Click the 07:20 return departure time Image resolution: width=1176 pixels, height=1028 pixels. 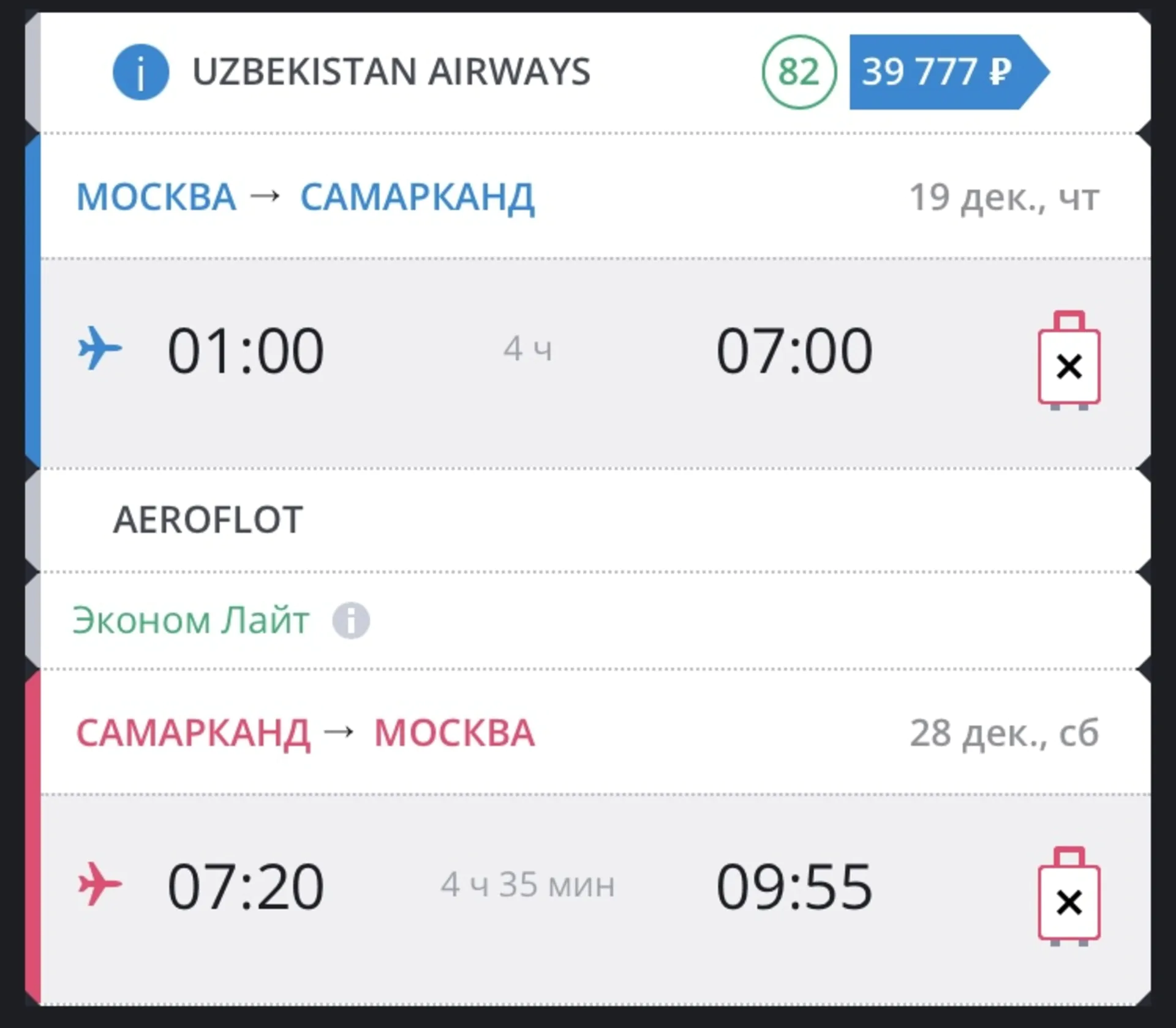246,886
